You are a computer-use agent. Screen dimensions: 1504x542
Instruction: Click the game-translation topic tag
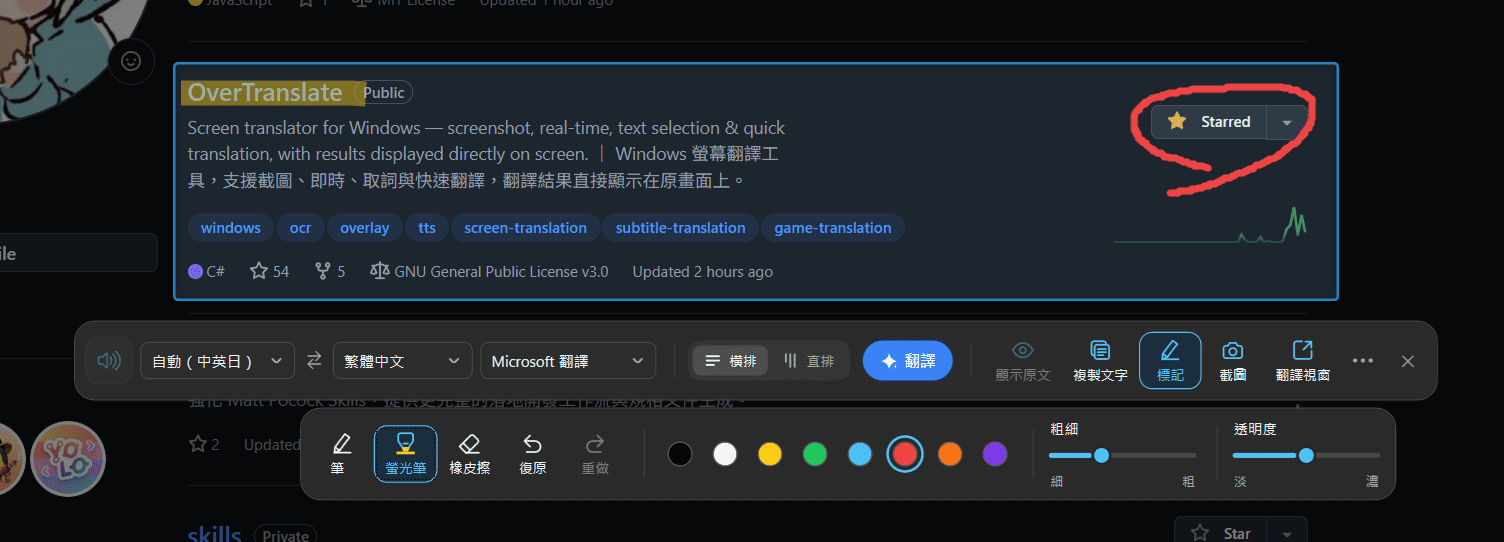[832, 228]
